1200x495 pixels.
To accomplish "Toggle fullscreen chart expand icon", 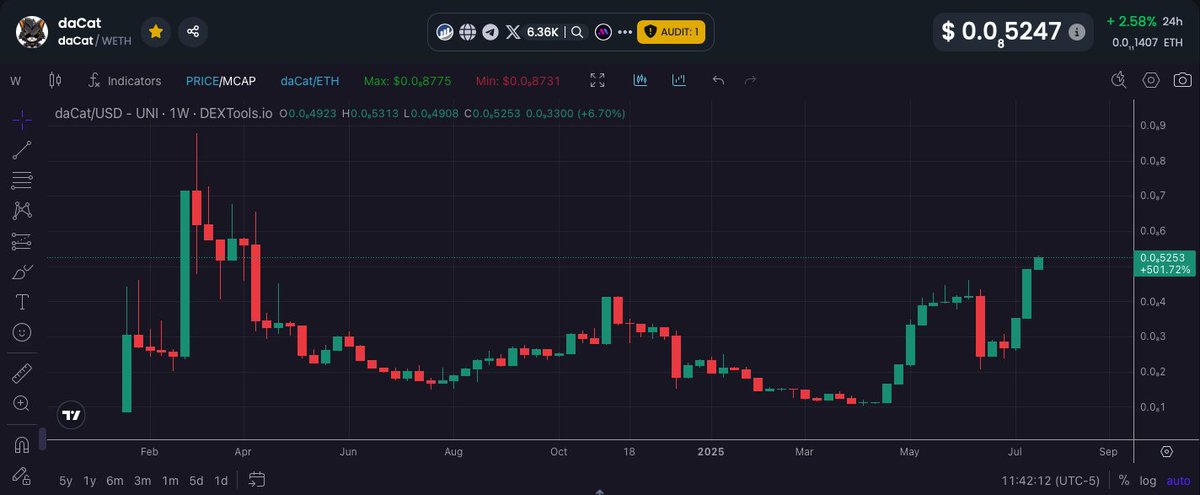I will (598, 80).
